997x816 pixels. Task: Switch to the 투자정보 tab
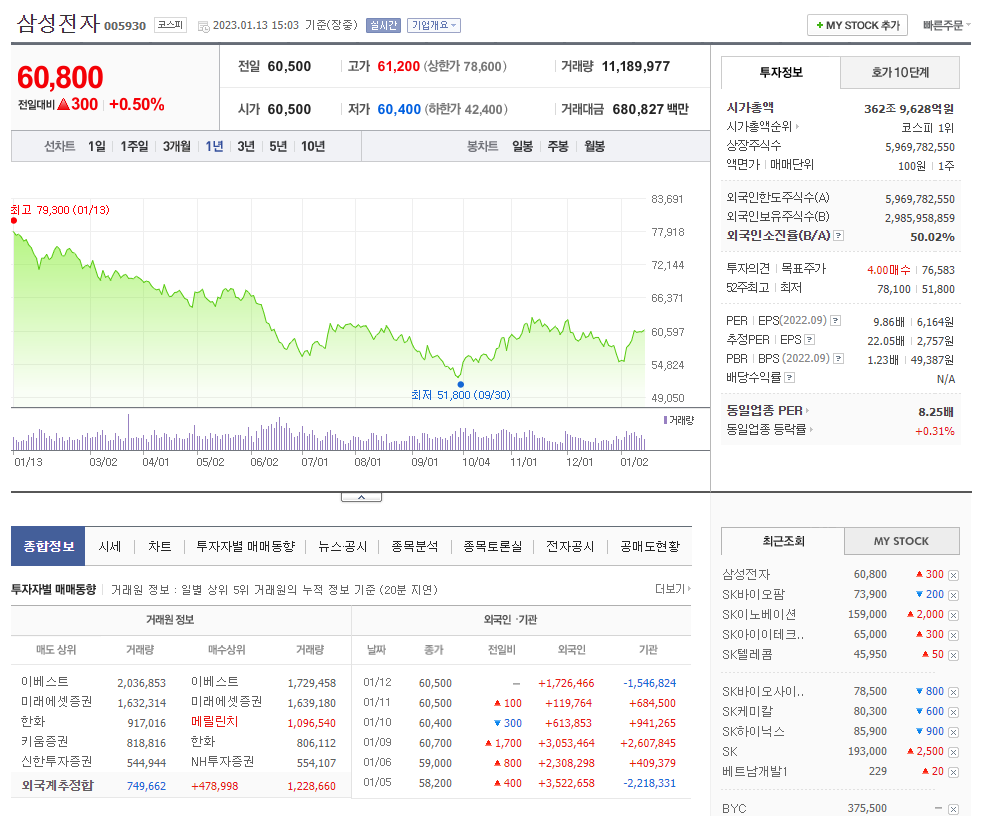click(781, 73)
